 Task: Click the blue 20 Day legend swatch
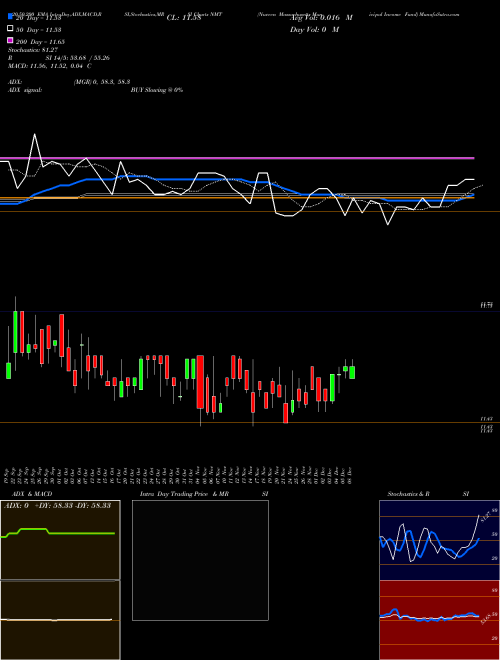11,16
